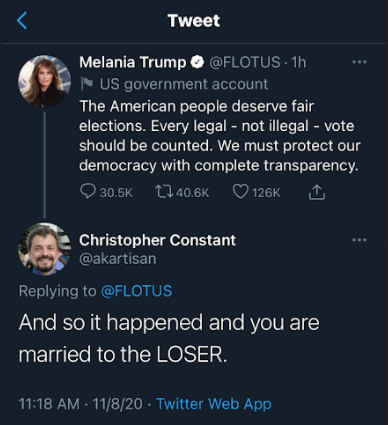
Task: Click the Melania Trump display name
Action: 133,62
